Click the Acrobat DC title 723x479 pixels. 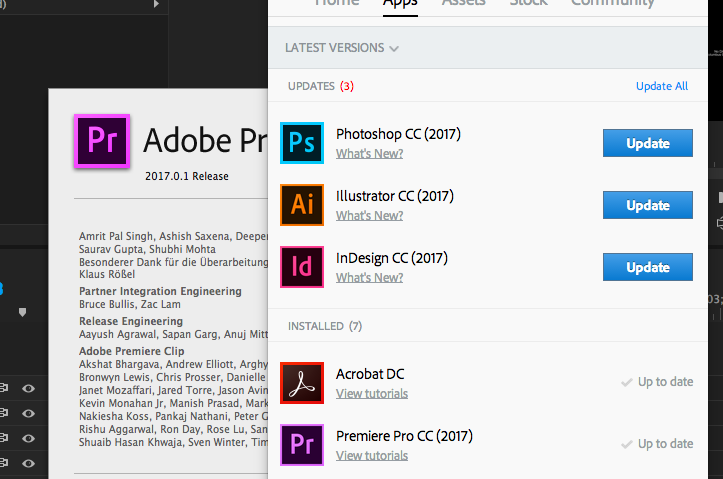[x=370, y=374]
